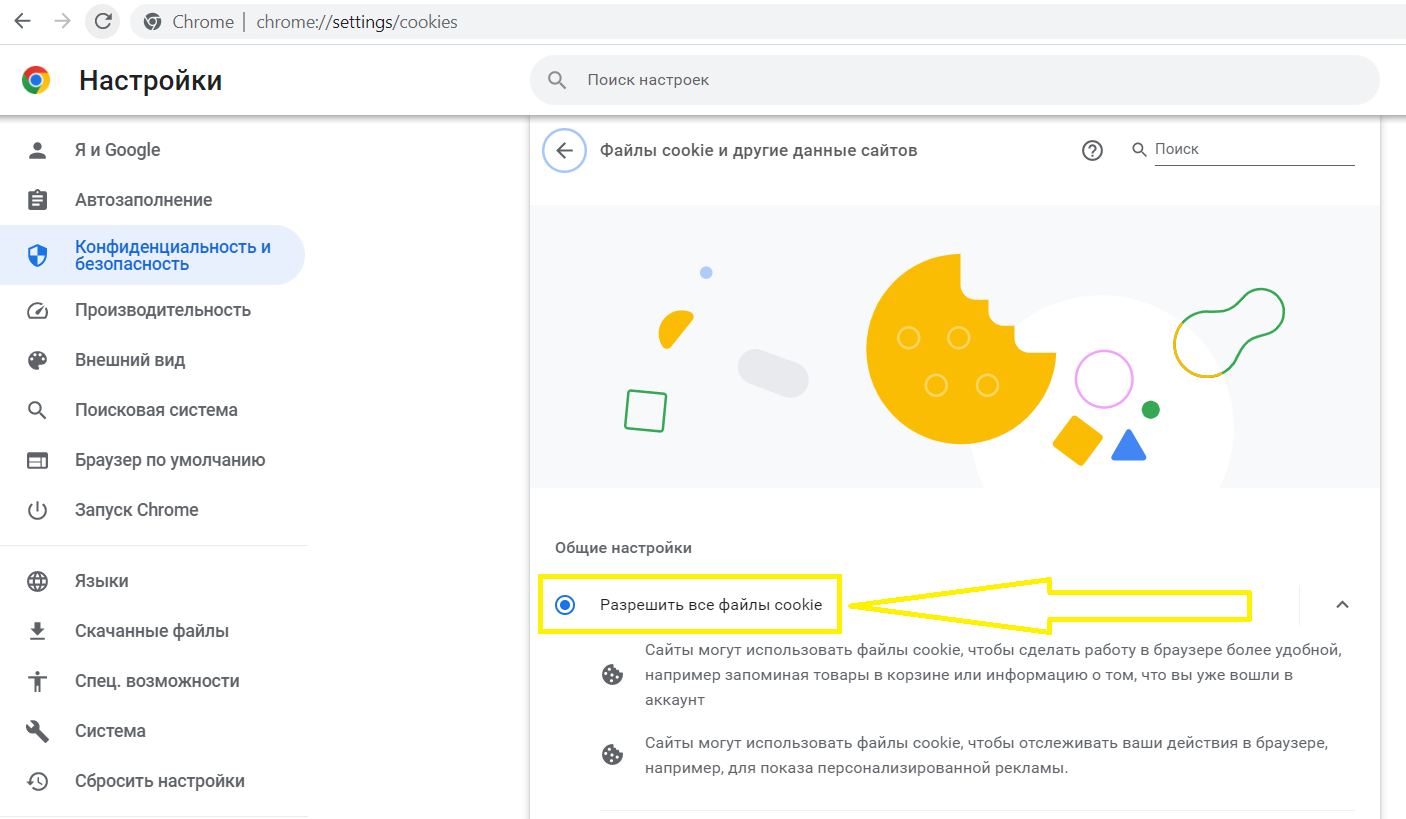Screen dimensions: 1406x819
Task: Click the cookie icon beside персонализированной рекламы text
Action: [612, 755]
